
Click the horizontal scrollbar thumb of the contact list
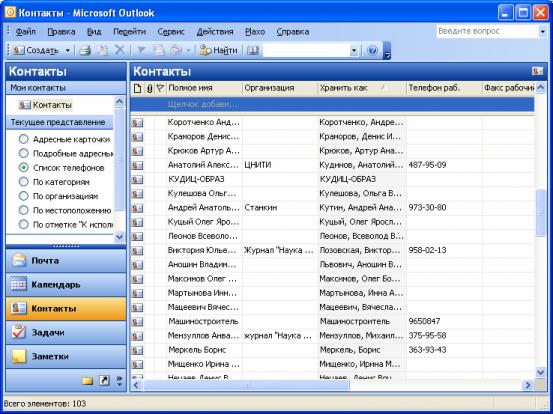[247, 385]
